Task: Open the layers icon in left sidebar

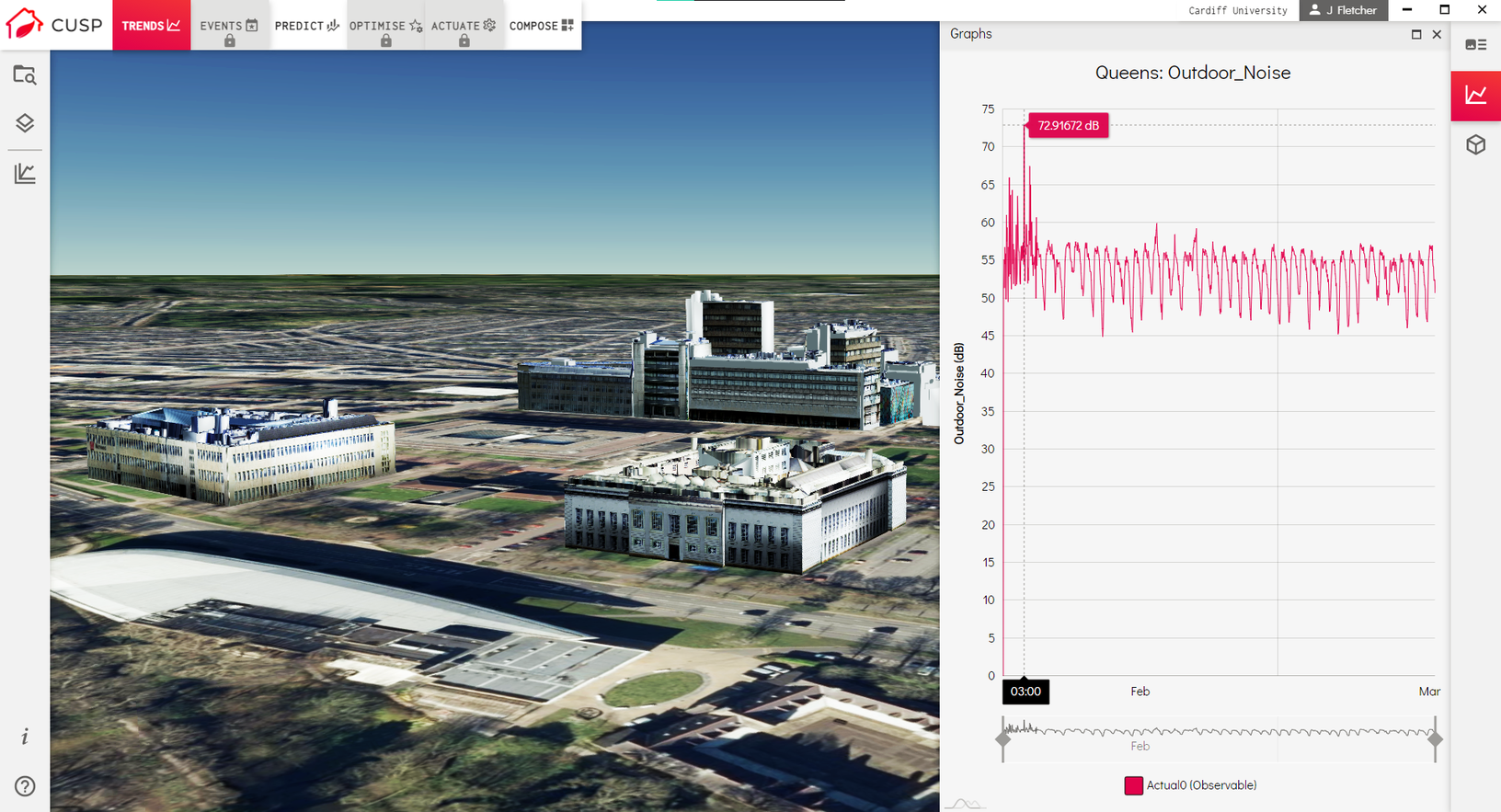Action: click(x=25, y=123)
